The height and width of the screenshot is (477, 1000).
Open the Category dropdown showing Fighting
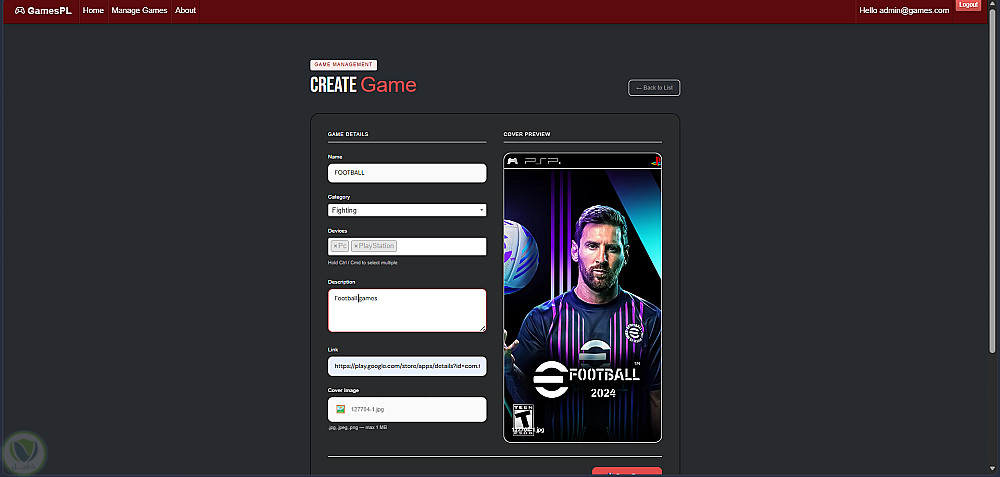tap(407, 210)
